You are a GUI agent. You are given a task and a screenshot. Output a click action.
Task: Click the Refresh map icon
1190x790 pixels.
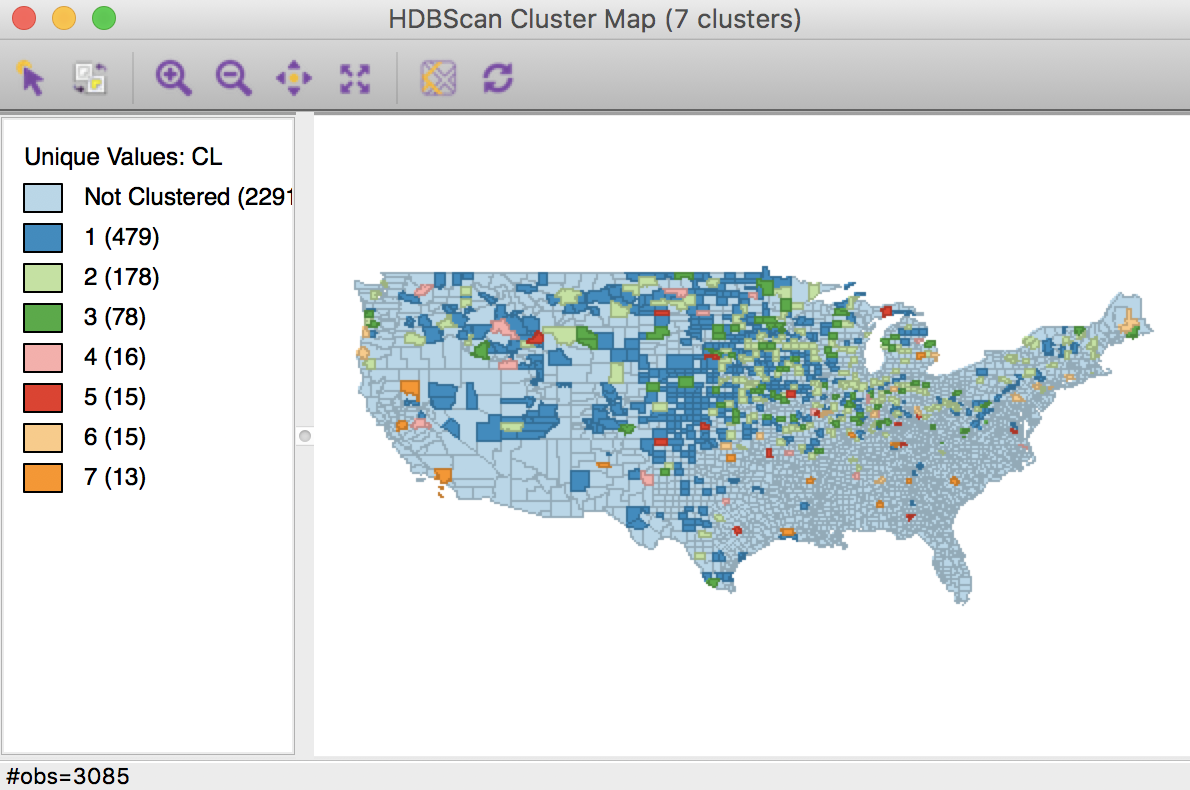(x=497, y=77)
